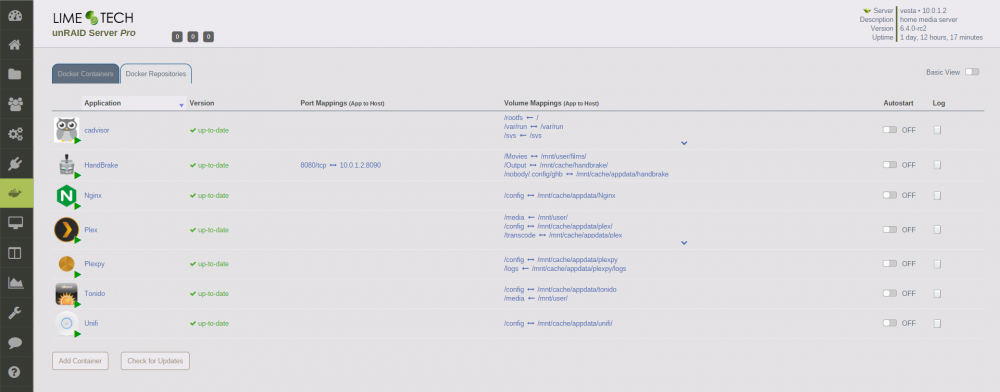Switch to the Docker Containers tab

tap(85, 74)
